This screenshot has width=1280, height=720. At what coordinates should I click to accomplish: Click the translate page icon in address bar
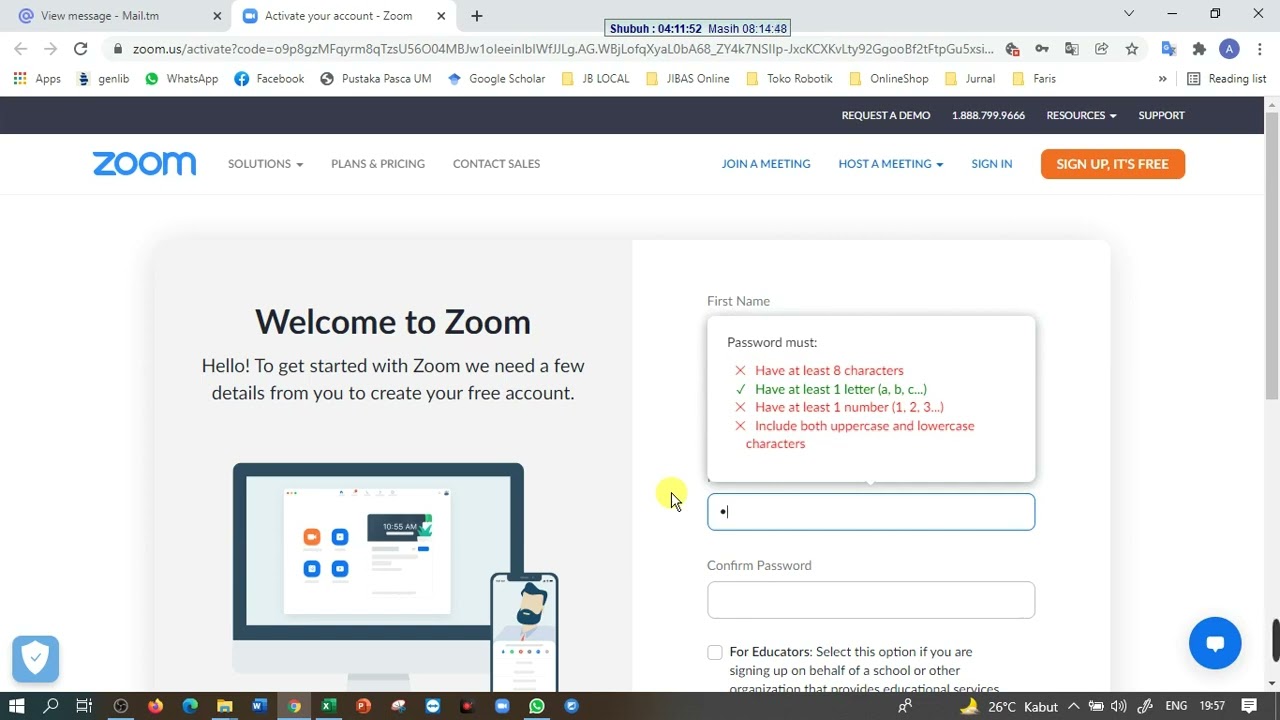click(x=1072, y=49)
